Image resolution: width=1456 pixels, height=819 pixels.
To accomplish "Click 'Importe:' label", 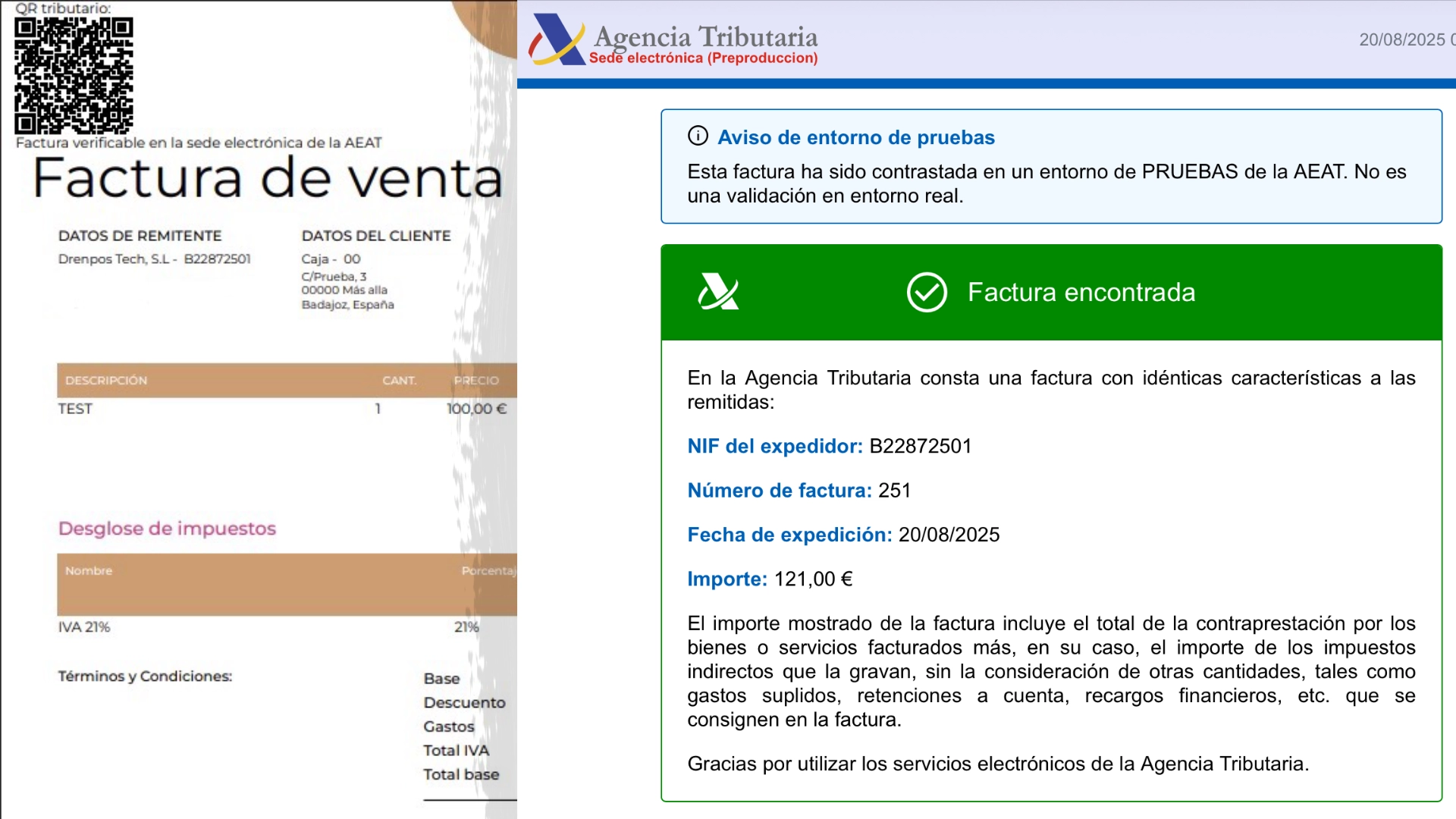I will point(727,579).
